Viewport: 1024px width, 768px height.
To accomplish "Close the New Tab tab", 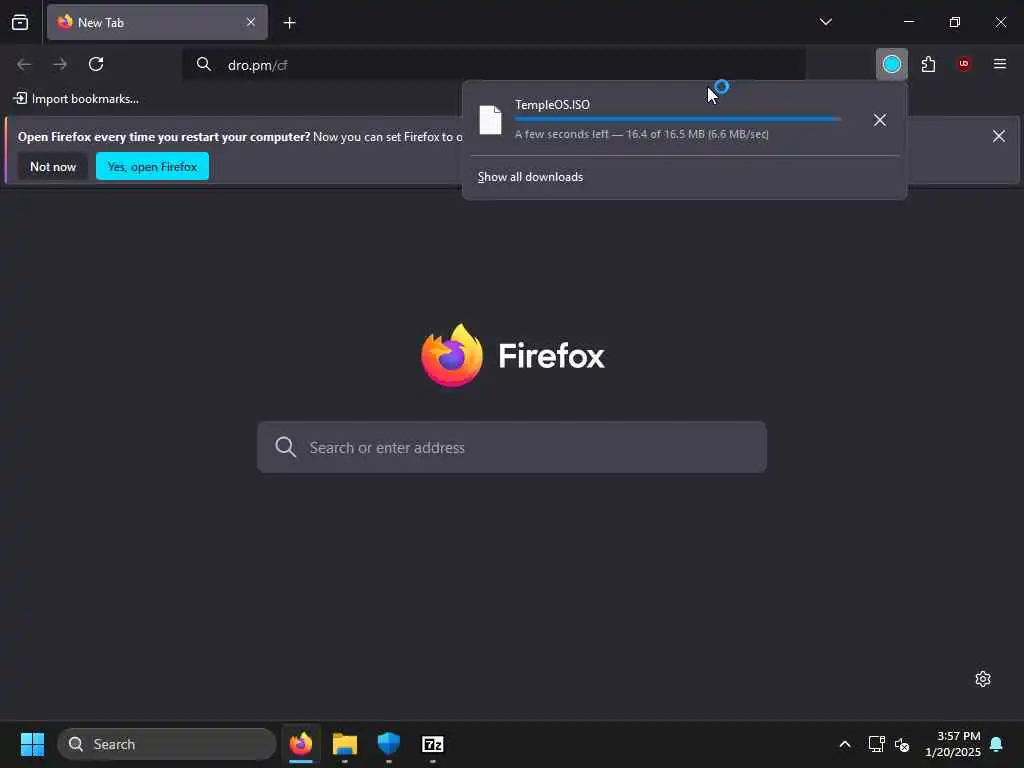I will point(251,22).
